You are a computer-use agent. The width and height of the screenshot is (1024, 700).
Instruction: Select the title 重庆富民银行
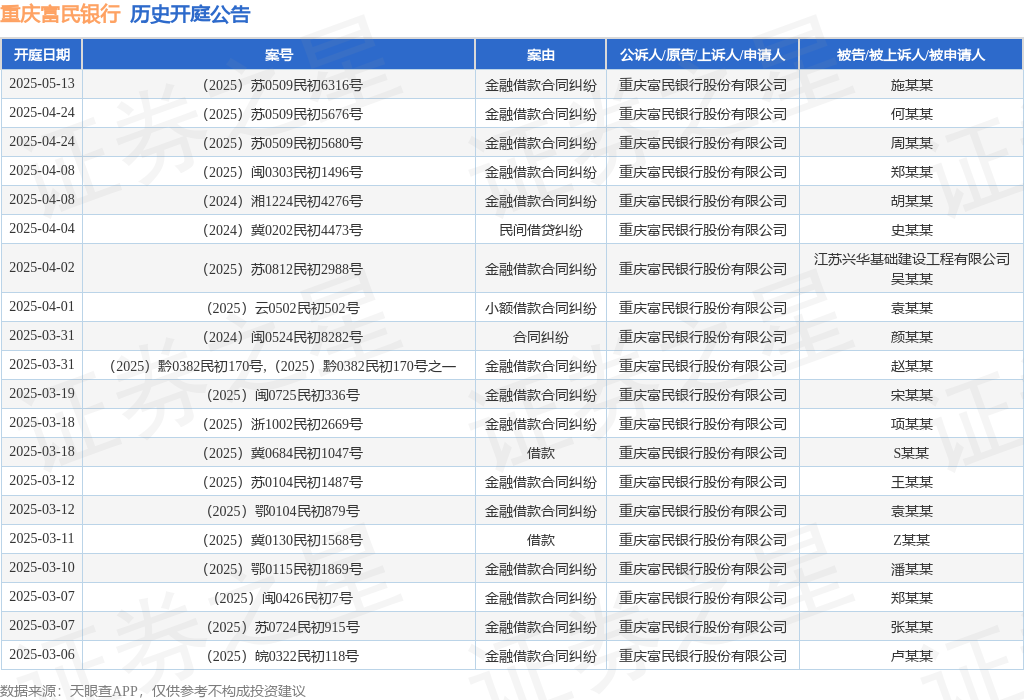(x=60, y=14)
